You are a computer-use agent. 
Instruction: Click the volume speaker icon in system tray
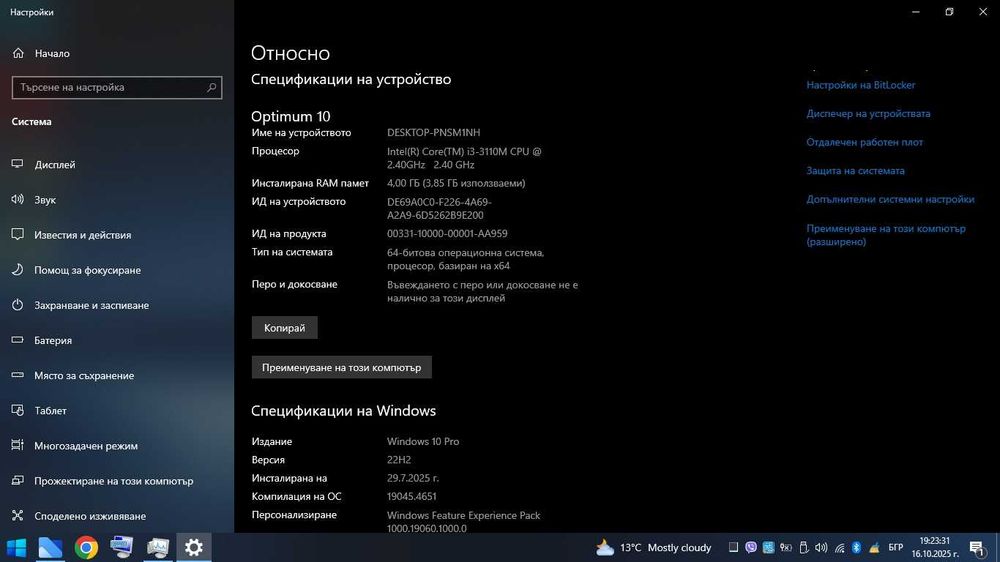[x=821, y=547]
